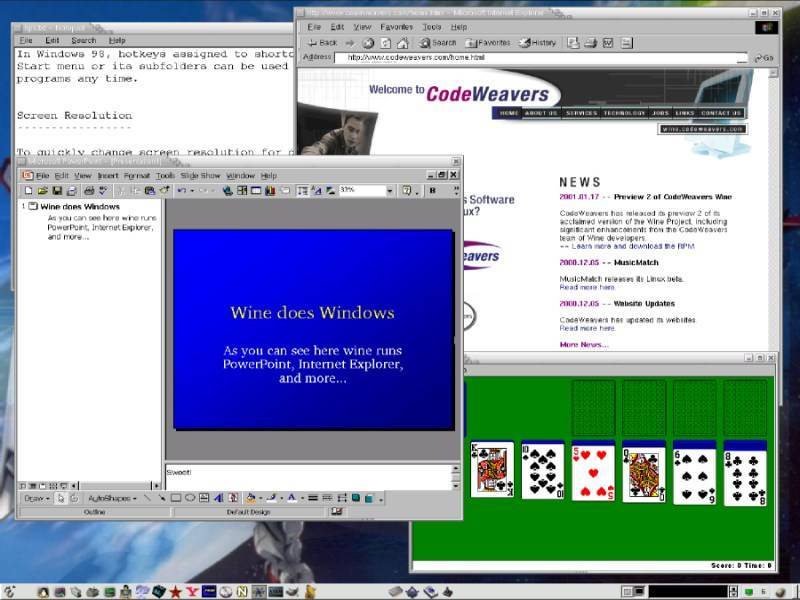
Task: Click the Internet Explorer address field
Action: 540,58
